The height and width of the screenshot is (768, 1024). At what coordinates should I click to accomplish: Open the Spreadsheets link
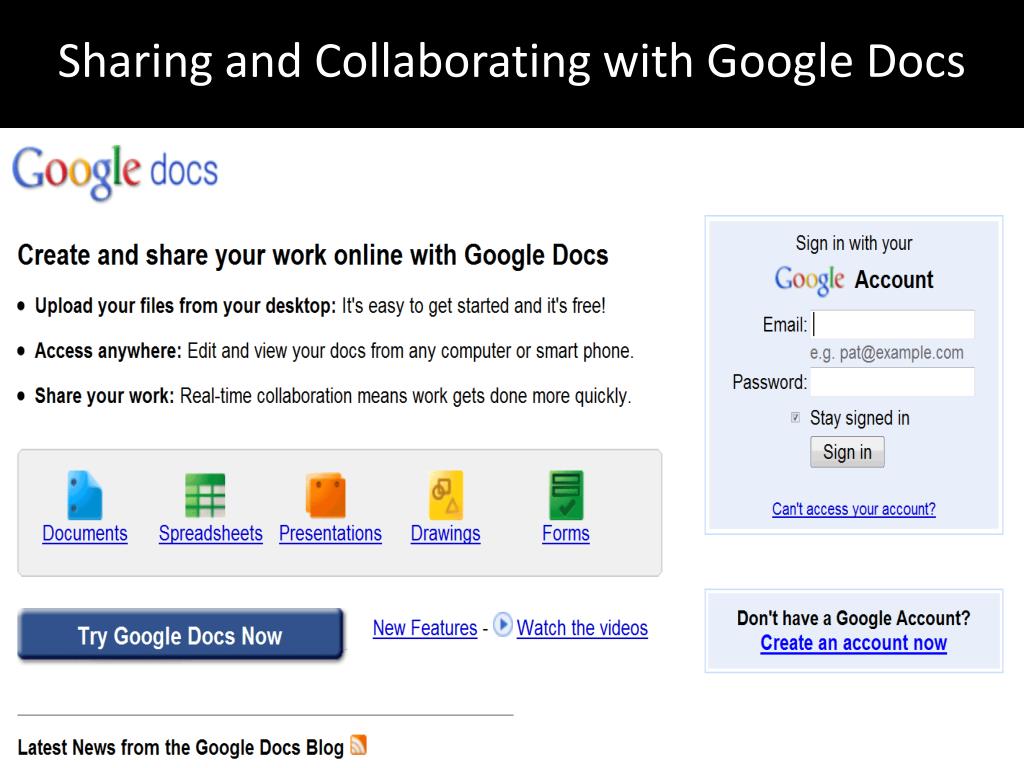[x=210, y=534]
